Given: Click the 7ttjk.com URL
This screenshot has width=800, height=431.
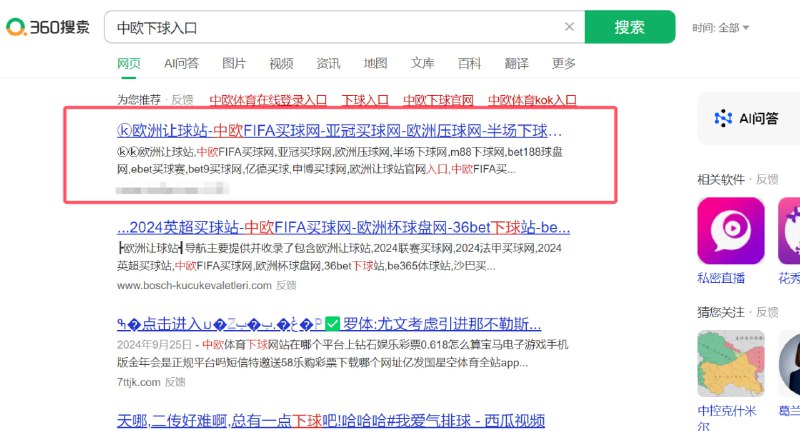Looking at the screenshot, I should 138,382.
